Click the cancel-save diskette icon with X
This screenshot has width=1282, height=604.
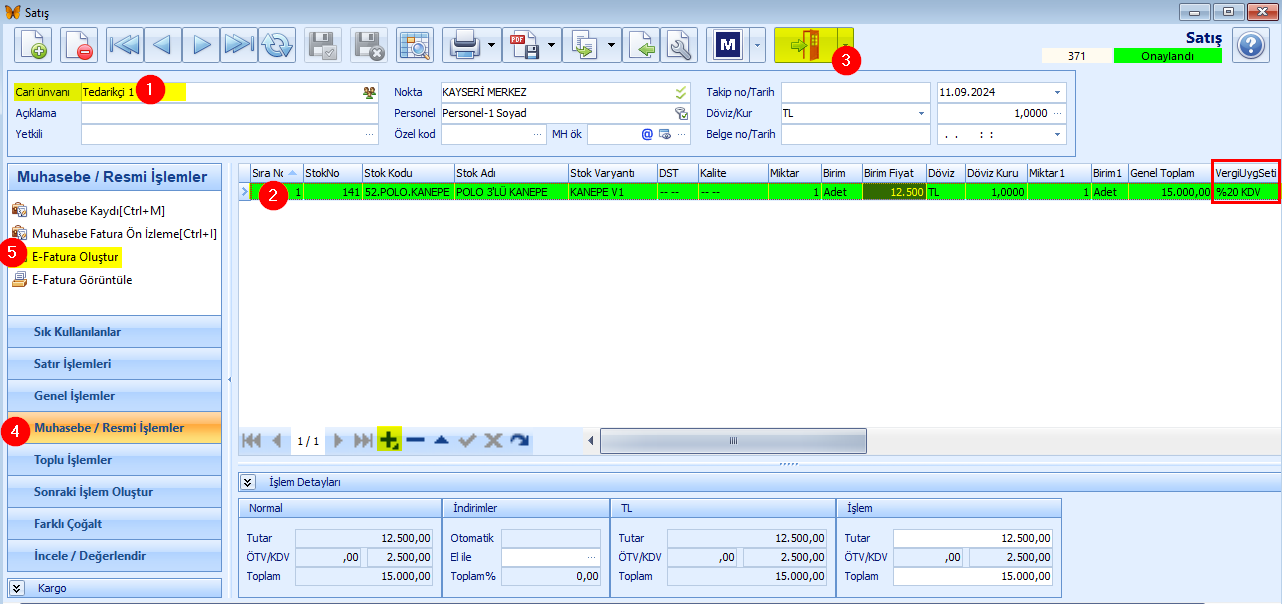tap(369, 45)
